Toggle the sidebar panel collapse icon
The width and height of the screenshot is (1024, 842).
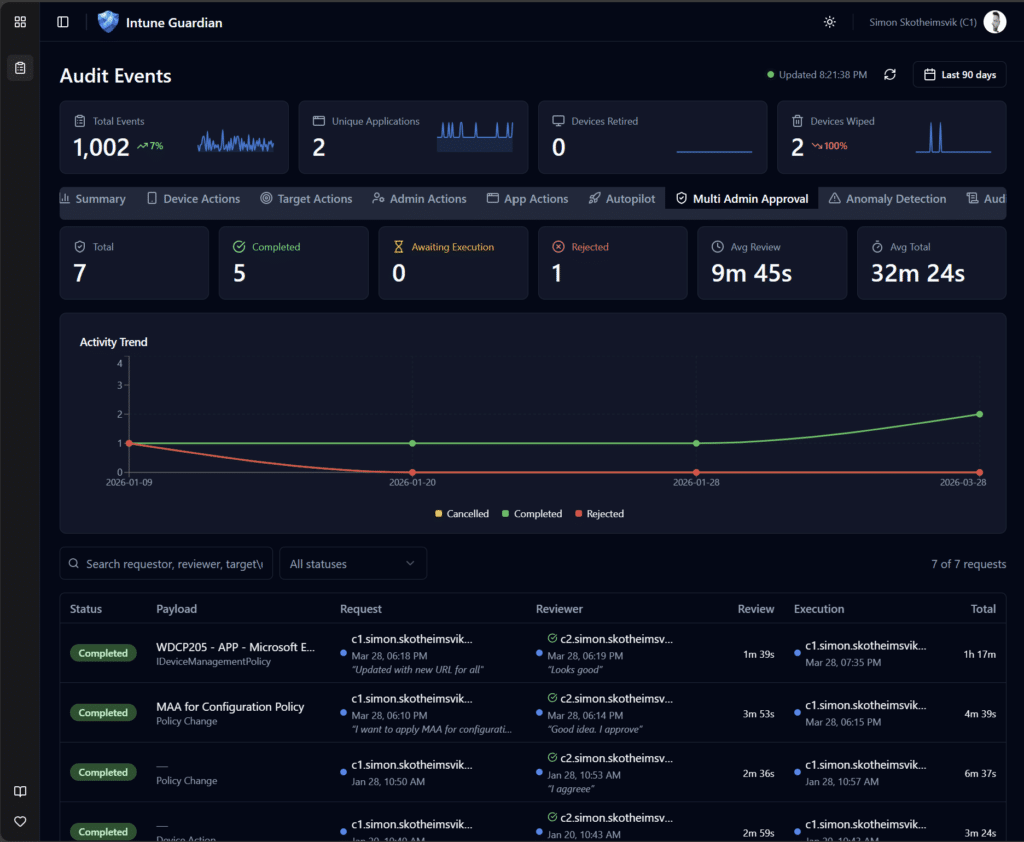tap(63, 22)
